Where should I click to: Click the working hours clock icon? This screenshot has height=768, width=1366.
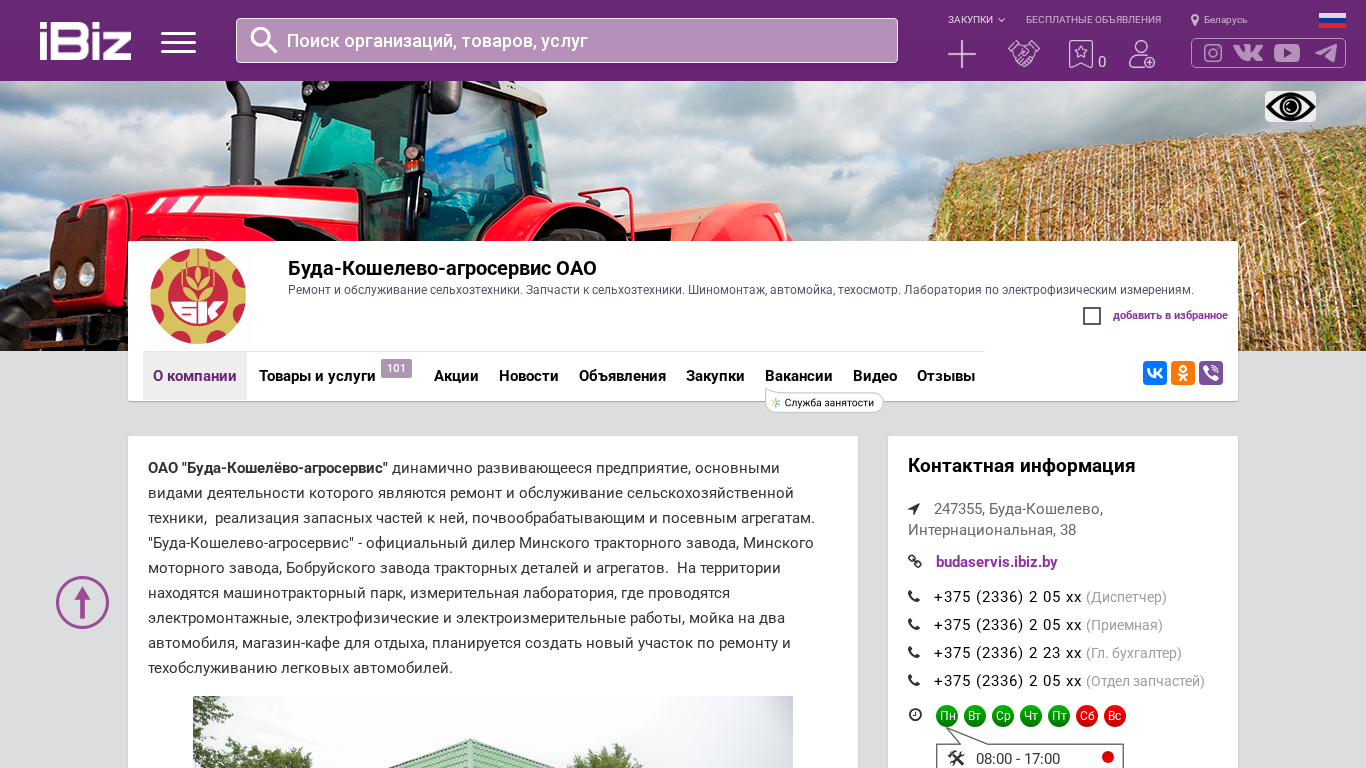click(915, 715)
